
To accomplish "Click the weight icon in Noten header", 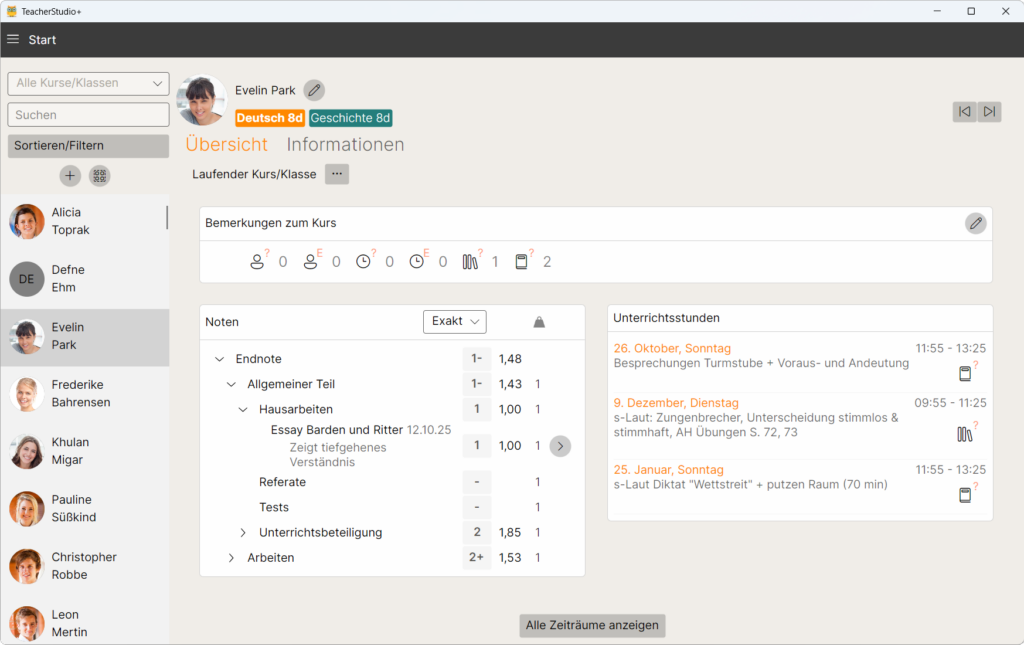I will [x=539, y=322].
